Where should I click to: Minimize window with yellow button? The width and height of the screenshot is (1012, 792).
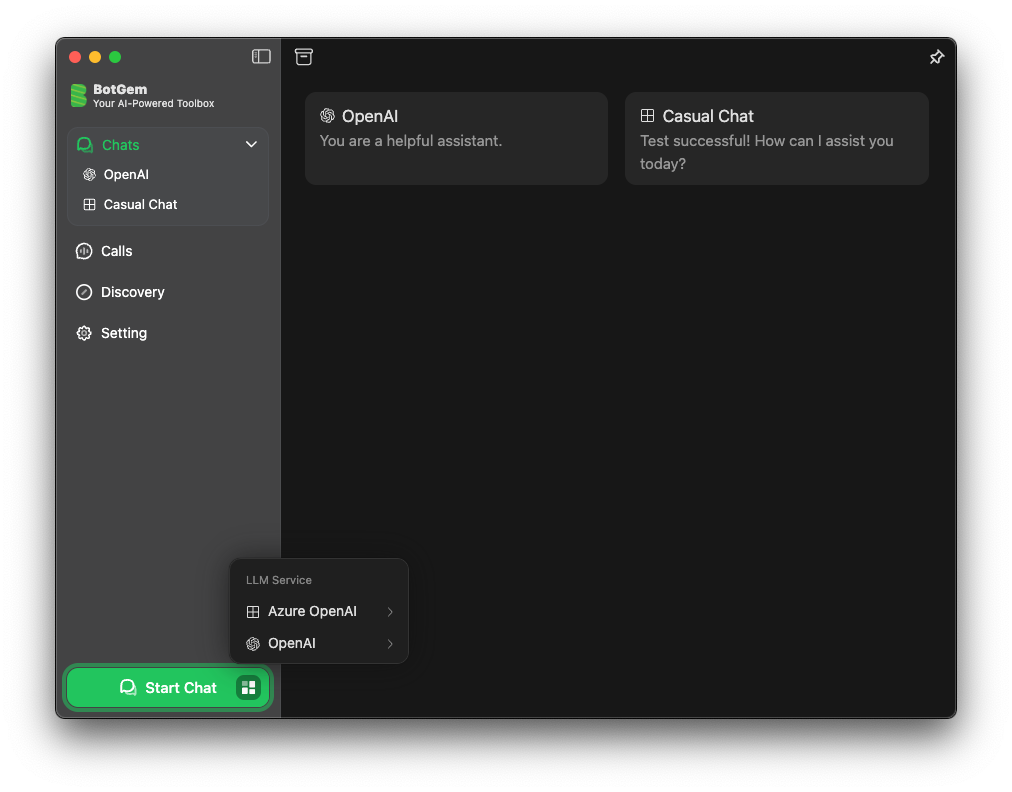95,57
